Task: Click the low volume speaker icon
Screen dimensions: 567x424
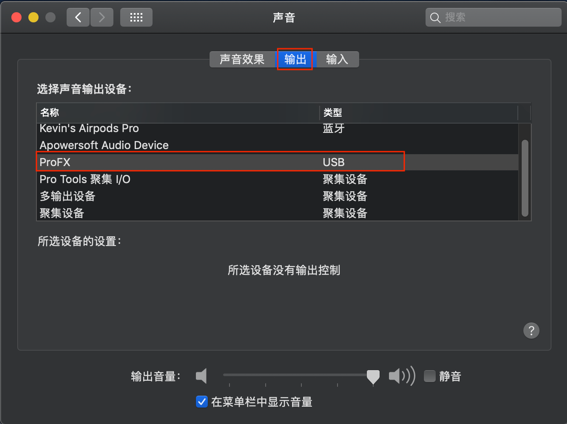Action: coord(201,376)
